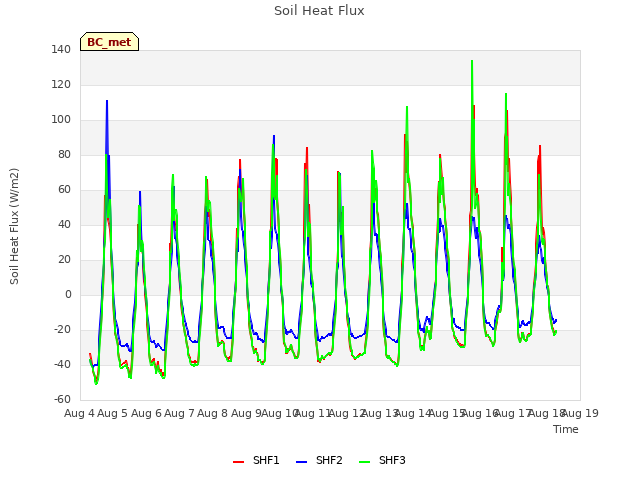This screenshot has width=640, height=480.
Task: Click the Aug 6 x-axis label
Action: pos(146,413)
